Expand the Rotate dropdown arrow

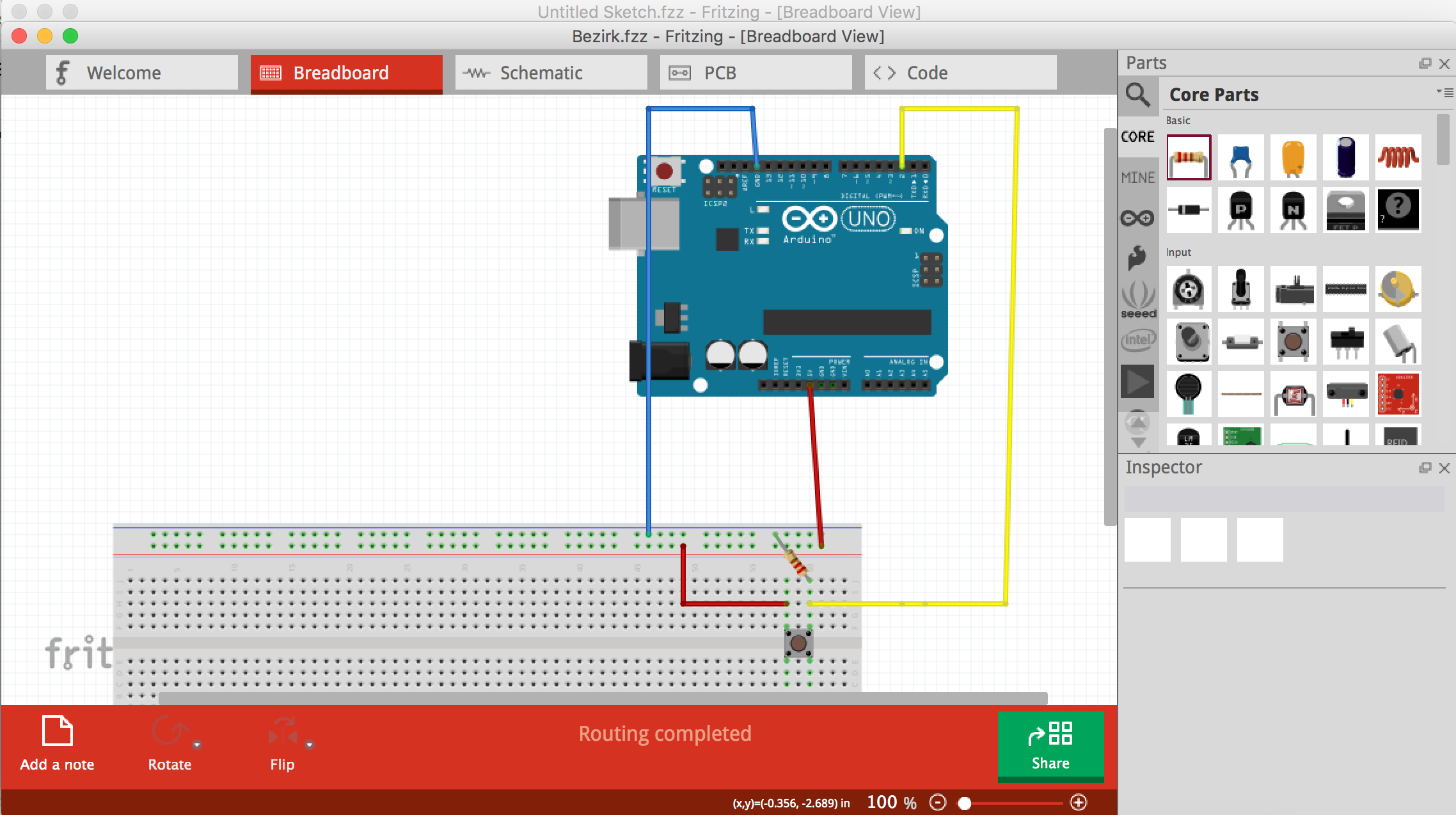pos(197,745)
